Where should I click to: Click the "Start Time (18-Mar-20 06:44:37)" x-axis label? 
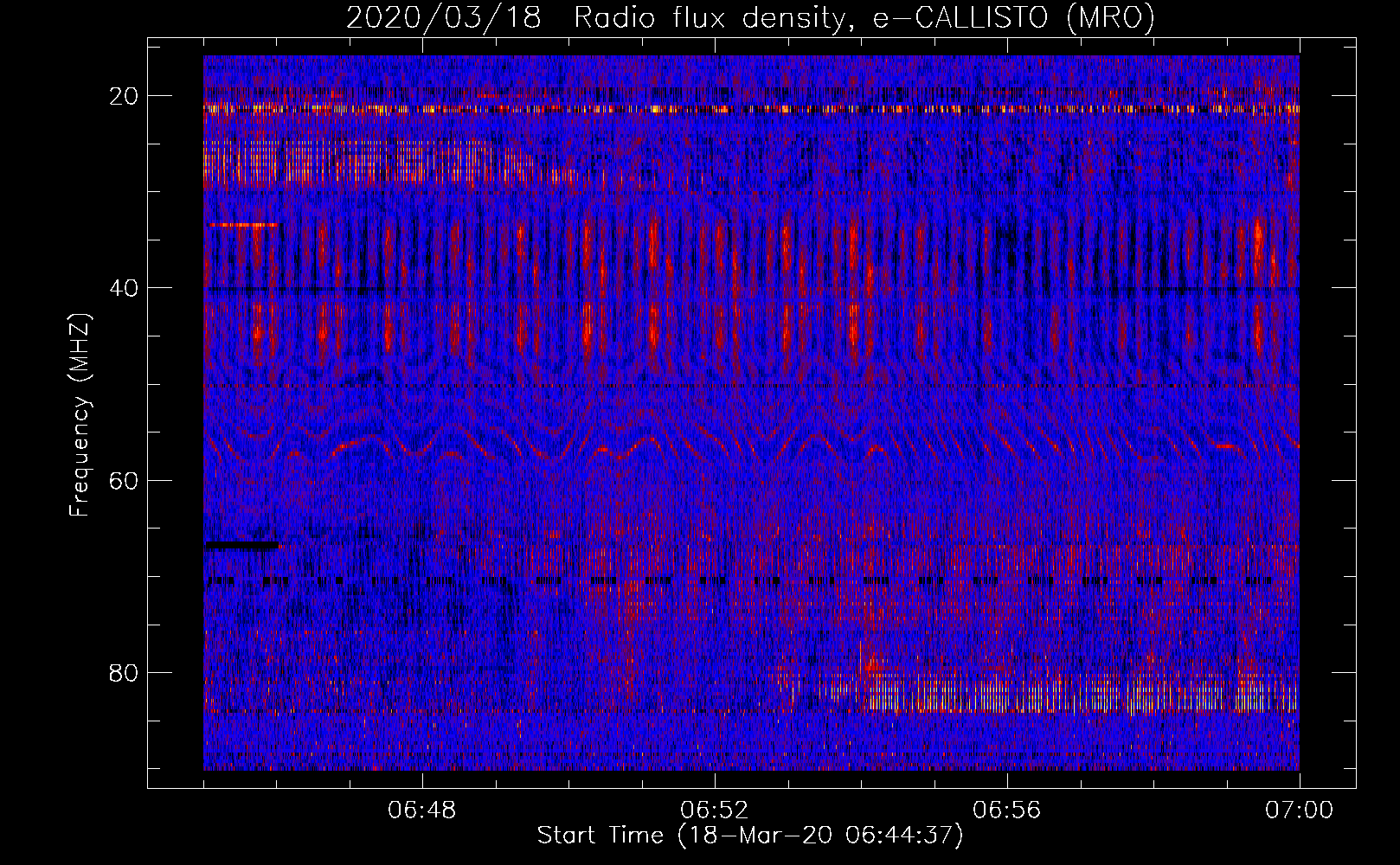pos(750,836)
